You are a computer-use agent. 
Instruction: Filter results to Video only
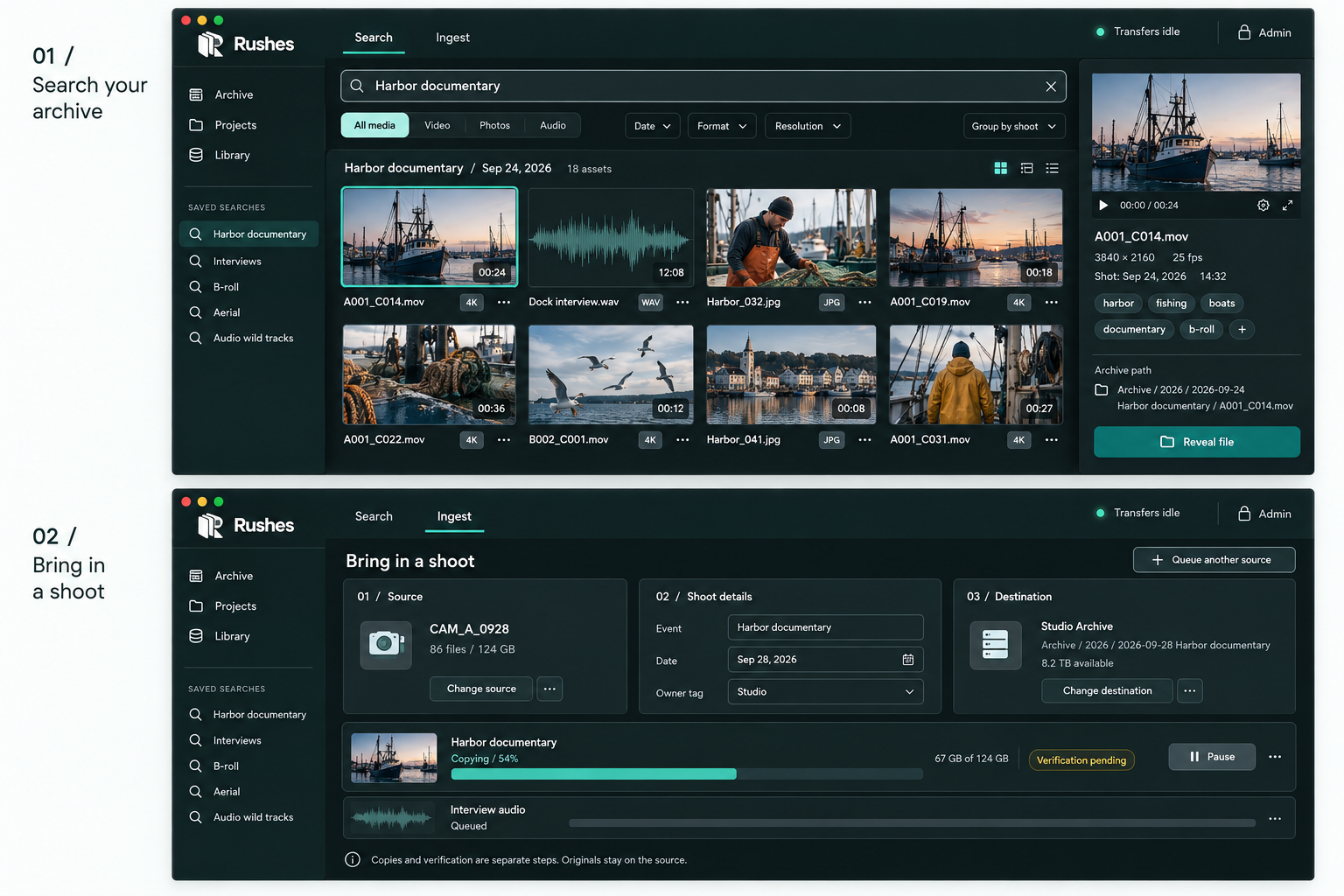tap(437, 125)
